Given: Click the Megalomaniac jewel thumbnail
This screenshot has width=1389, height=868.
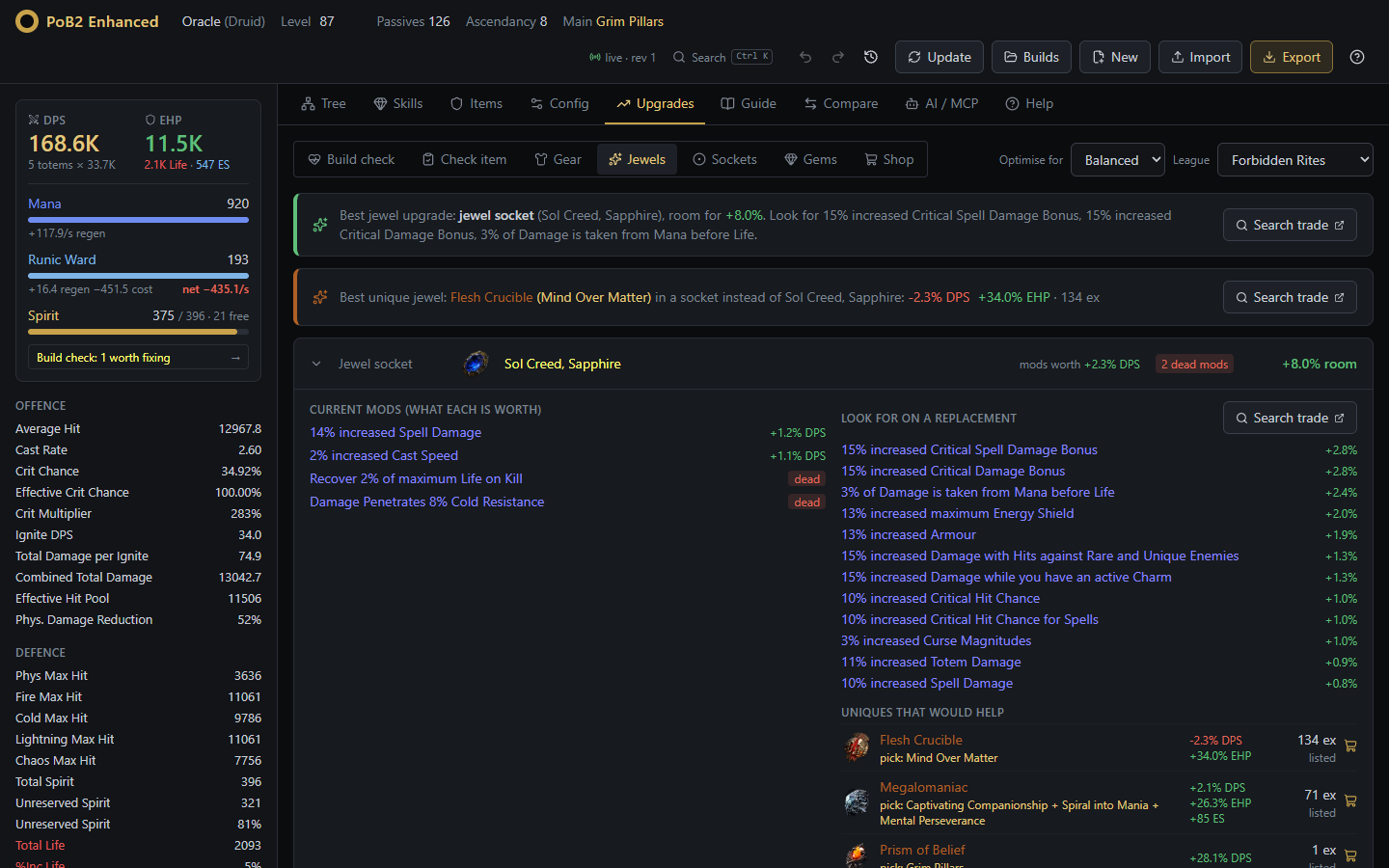Looking at the screenshot, I should [x=857, y=801].
